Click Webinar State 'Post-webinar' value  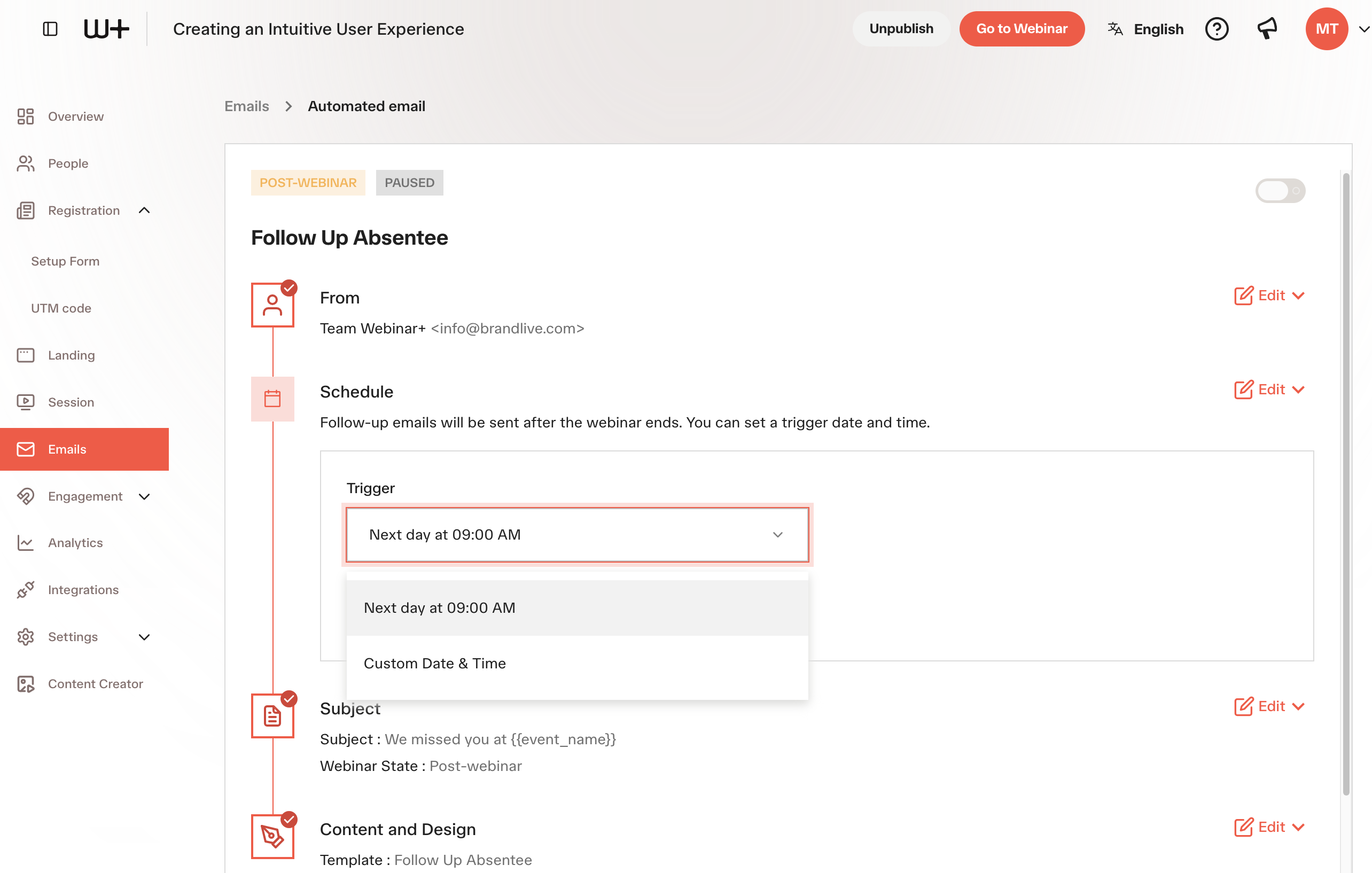click(x=475, y=767)
